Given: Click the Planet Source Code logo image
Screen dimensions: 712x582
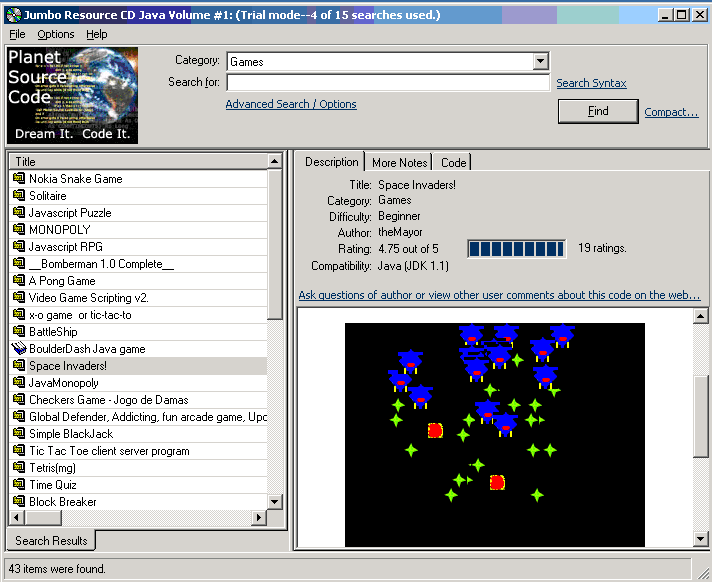Looking at the screenshot, I should 73,95.
